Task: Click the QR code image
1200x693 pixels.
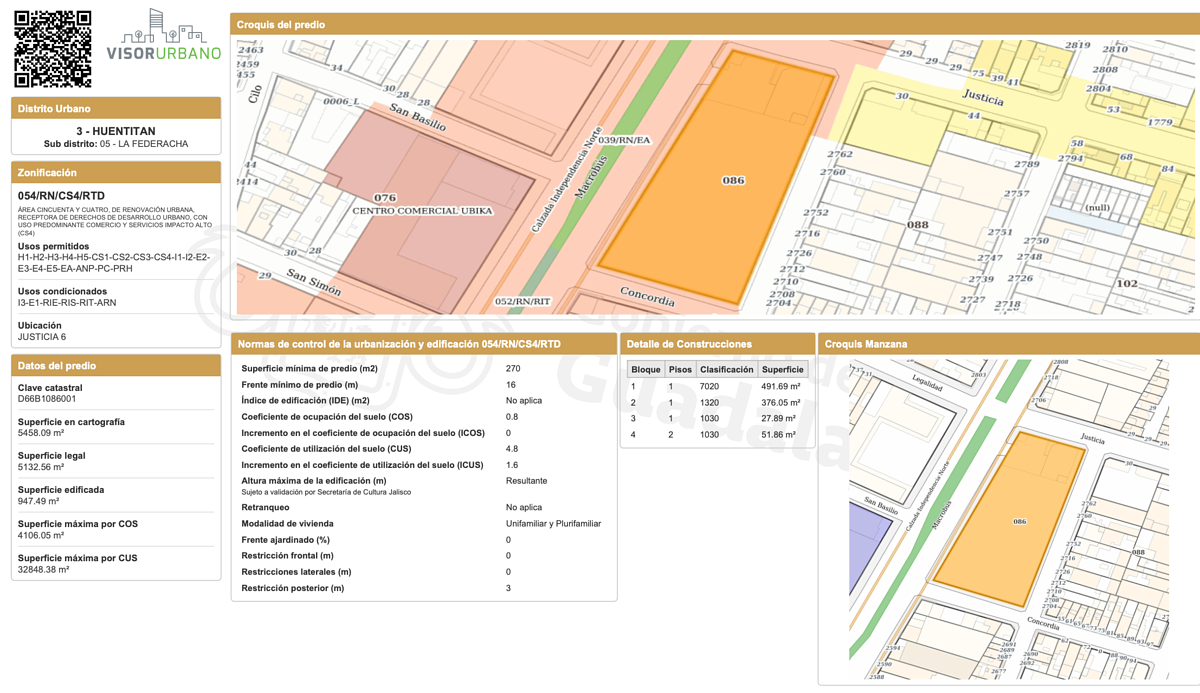Action: click(x=52, y=49)
